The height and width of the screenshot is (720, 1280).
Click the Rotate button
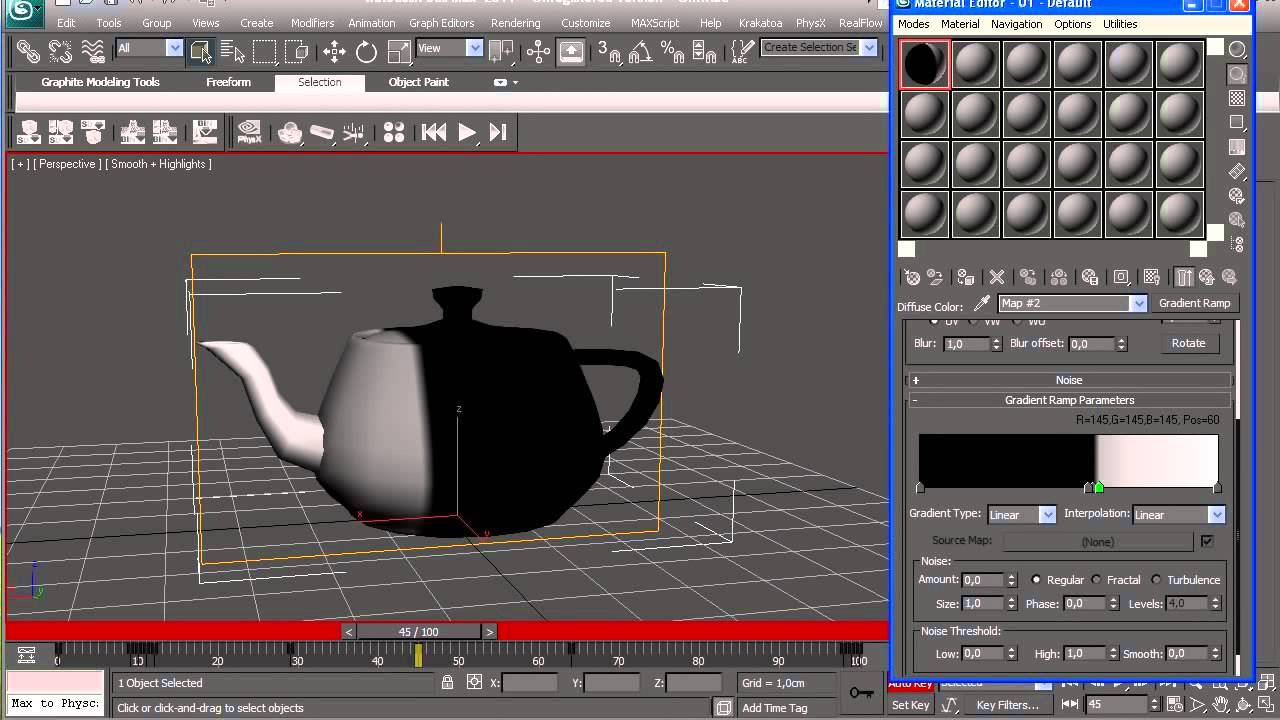[x=1188, y=343]
